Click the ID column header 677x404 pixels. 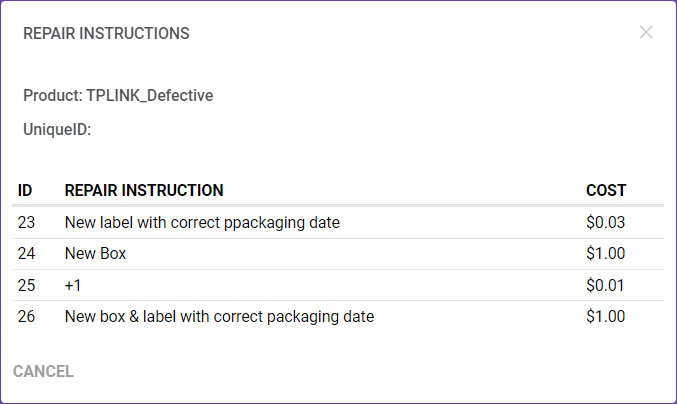click(25, 190)
